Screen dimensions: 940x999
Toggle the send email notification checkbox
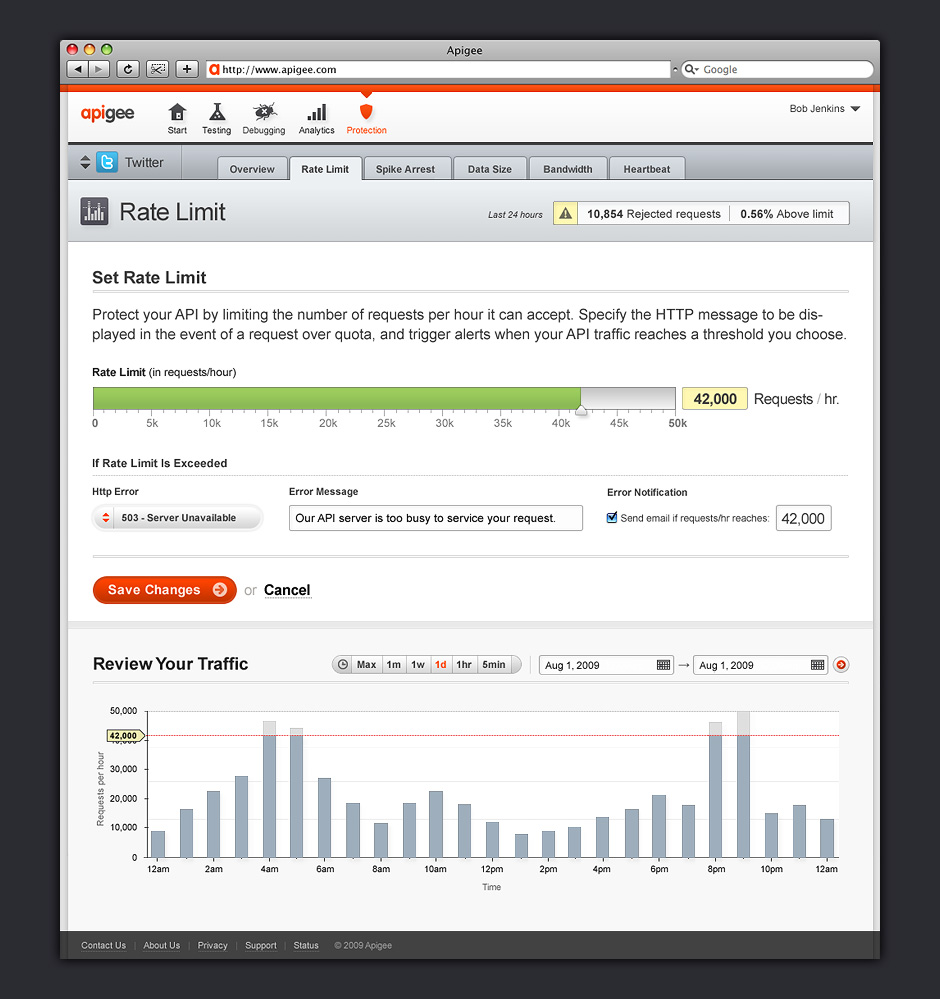click(x=613, y=518)
